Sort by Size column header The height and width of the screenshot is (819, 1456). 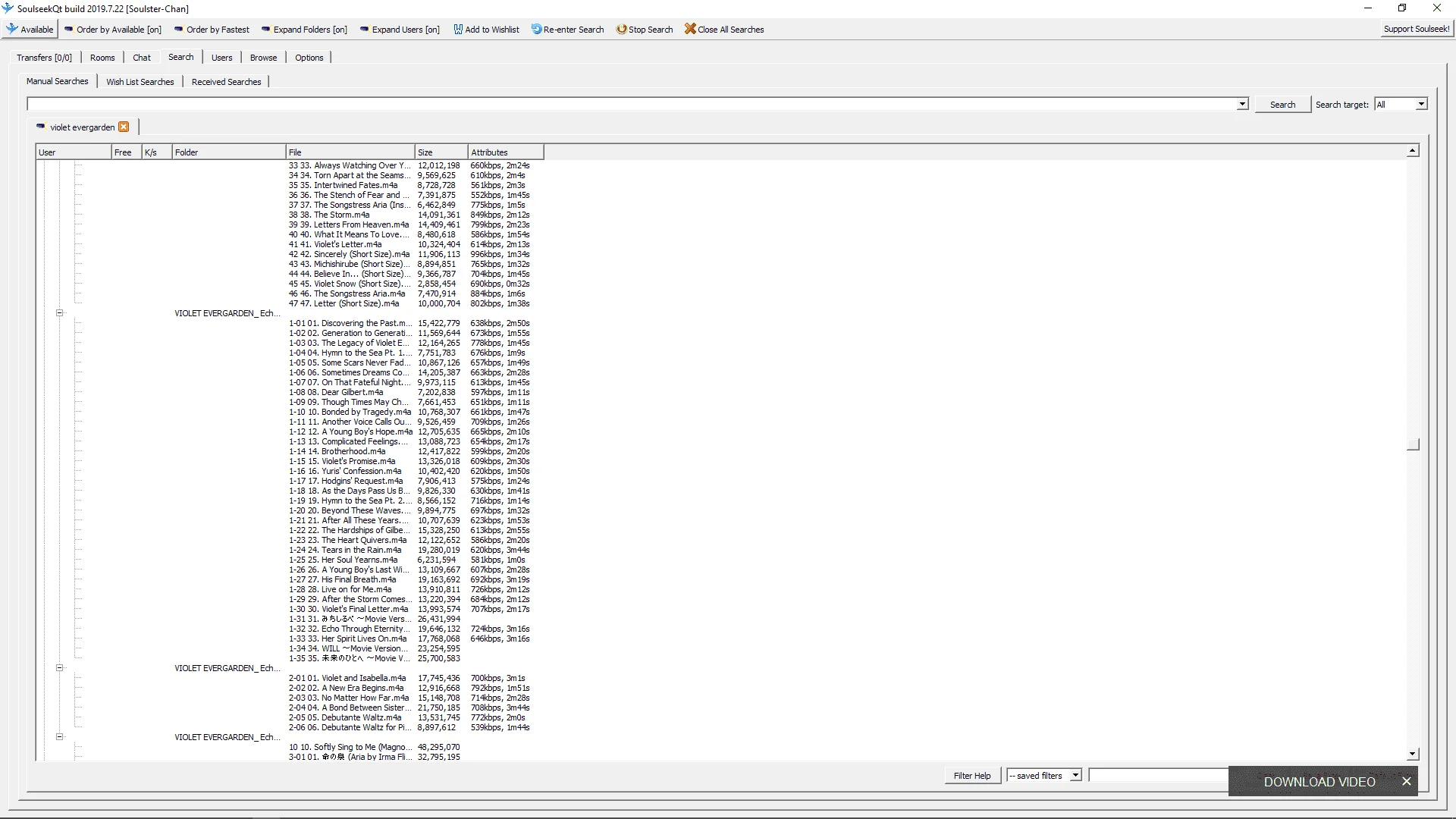point(441,152)
